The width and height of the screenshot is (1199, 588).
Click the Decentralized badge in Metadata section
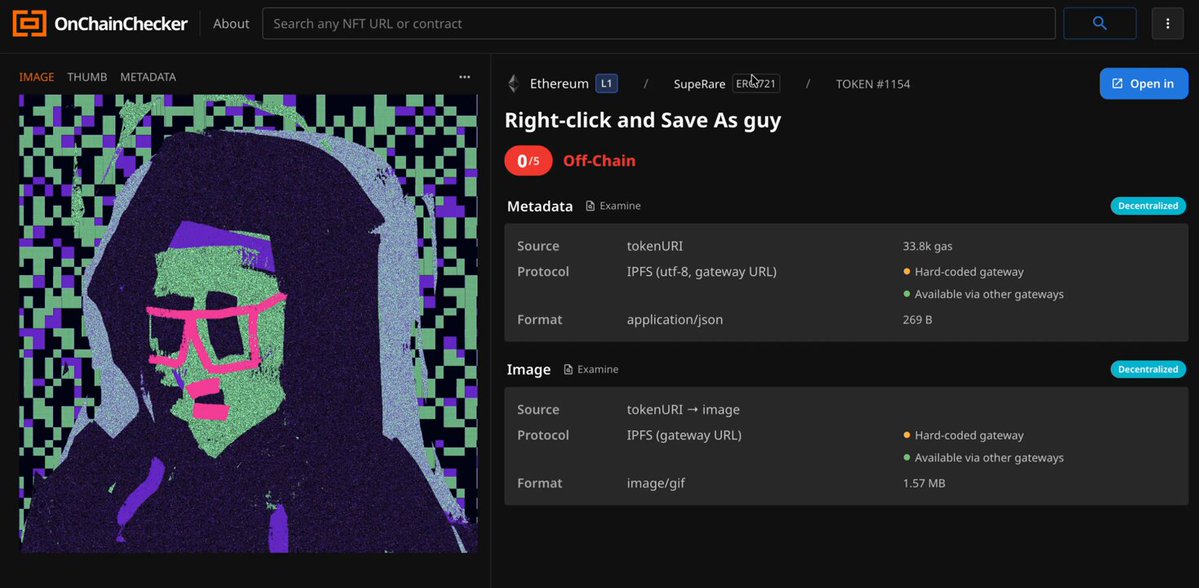(1149, 206)
